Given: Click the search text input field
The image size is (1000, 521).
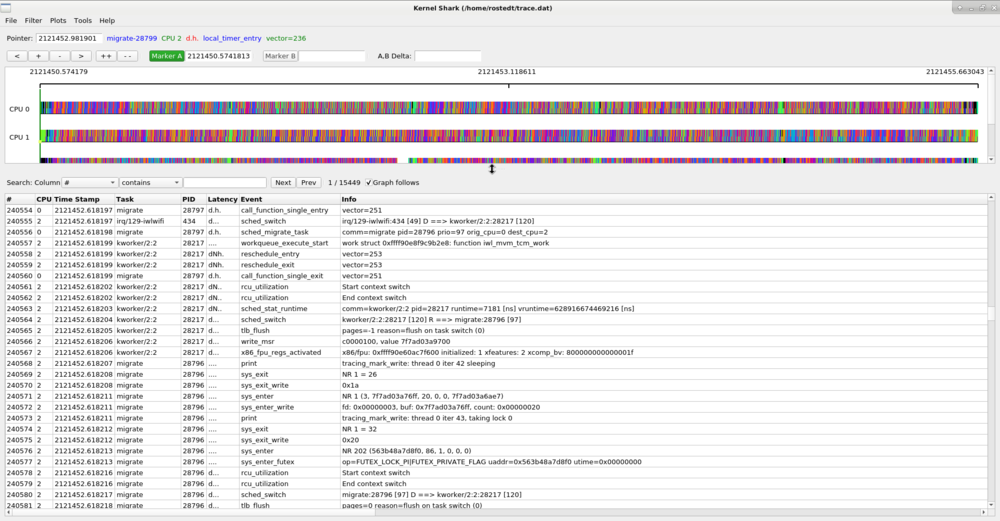Looking at the screenshot, I should [224, 182].
